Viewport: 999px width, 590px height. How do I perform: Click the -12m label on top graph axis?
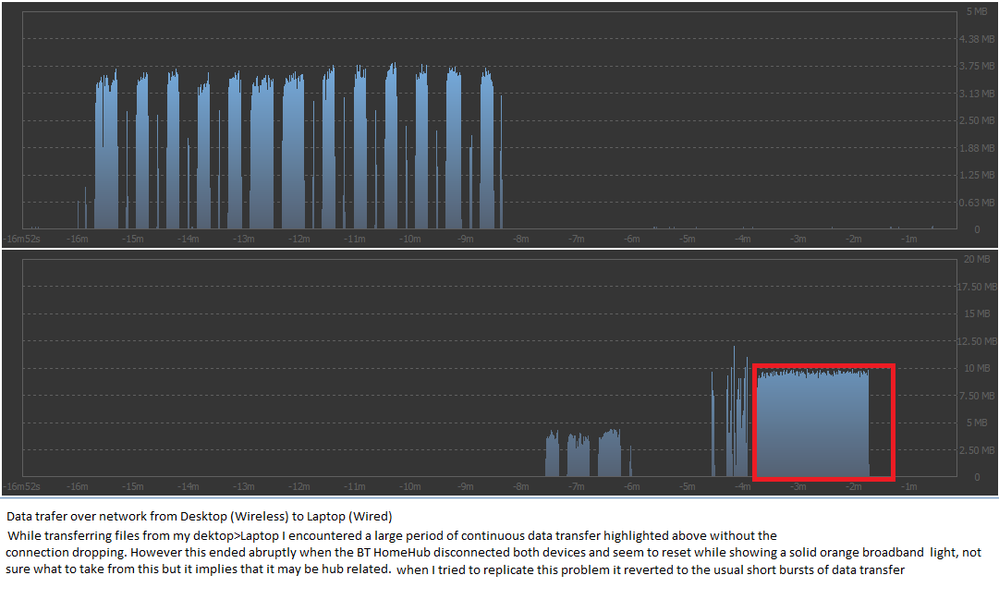tap(299, 239)
